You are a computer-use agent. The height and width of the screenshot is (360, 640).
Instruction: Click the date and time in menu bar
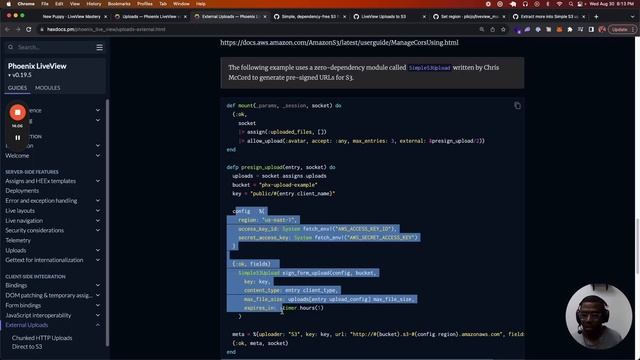pyautogui.click(x=611, y=4)
